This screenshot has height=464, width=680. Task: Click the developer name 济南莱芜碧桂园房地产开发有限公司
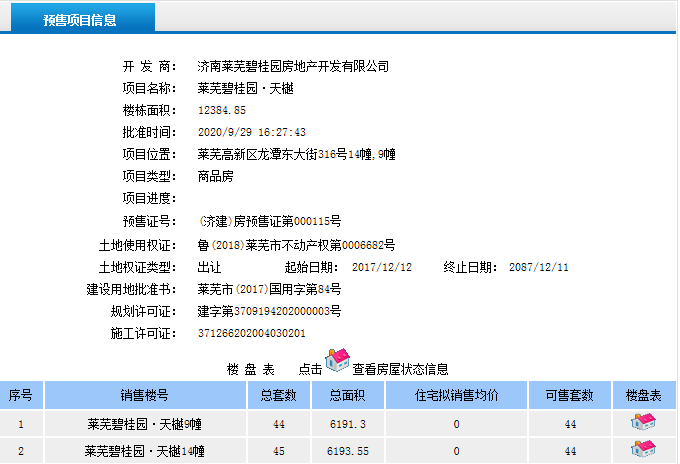(293, 66)
